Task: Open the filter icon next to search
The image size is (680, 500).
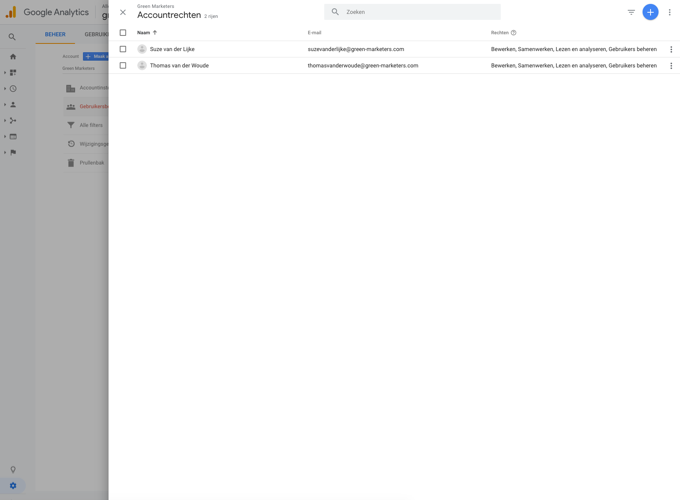Action: pos(631,12)
